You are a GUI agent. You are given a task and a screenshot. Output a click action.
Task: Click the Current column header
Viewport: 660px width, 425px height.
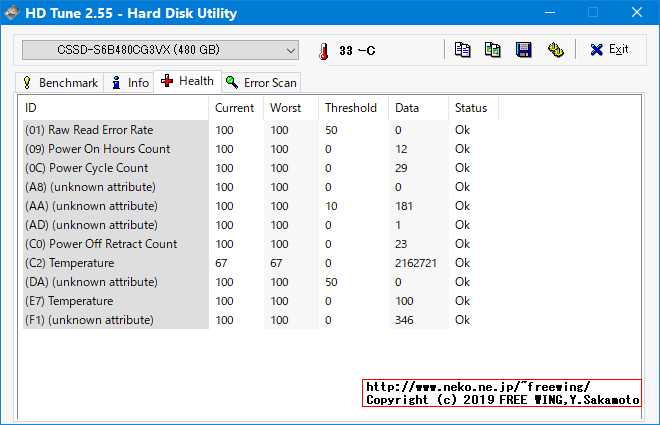pos(235,108)
